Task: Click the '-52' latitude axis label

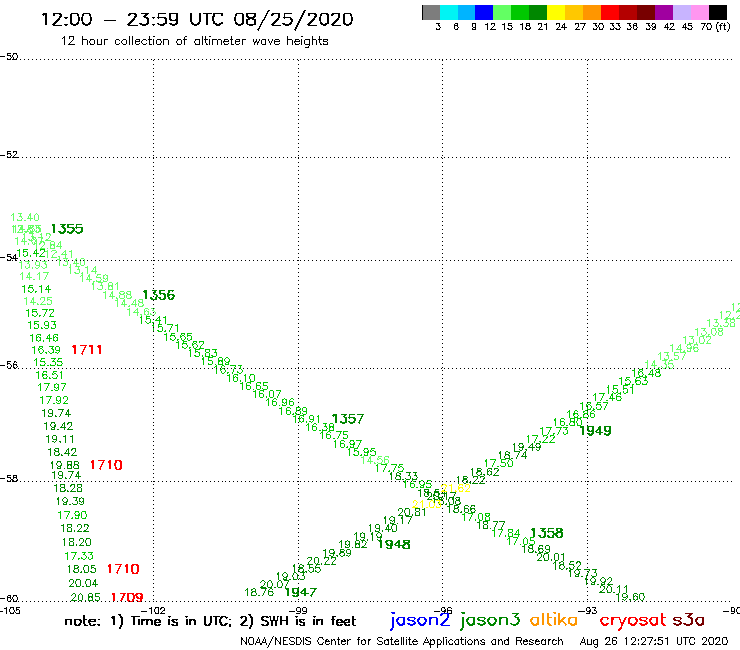Action: [x=9, y=155]
